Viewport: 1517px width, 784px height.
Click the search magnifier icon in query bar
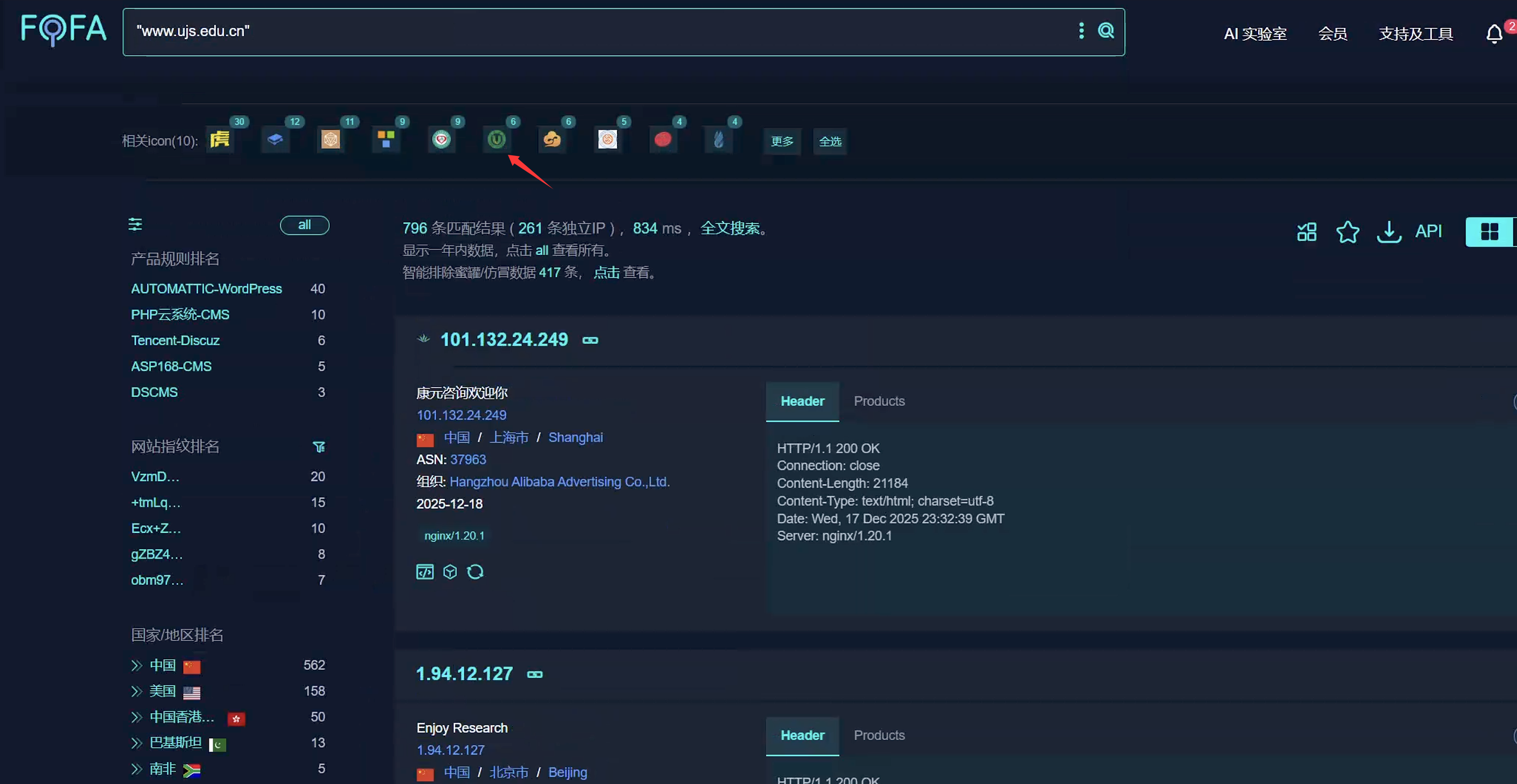(1105, 31)
